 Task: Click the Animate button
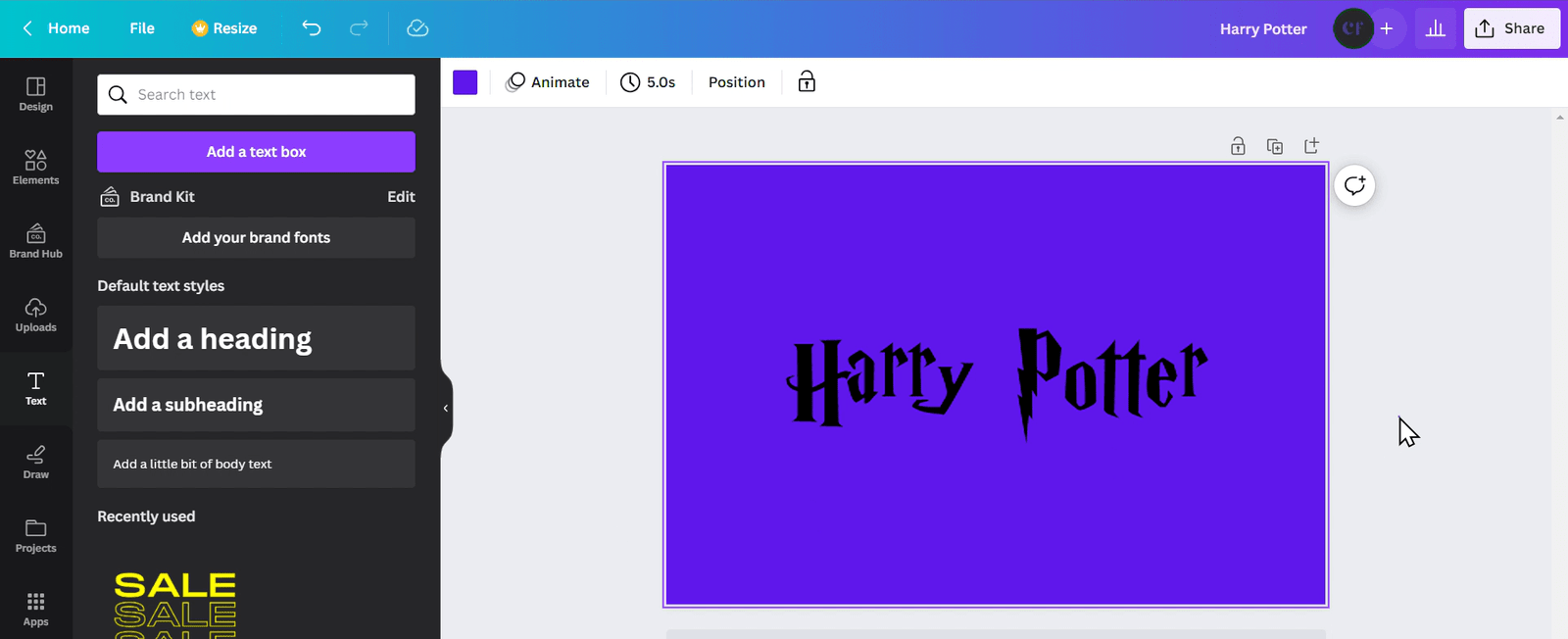[548, 82]
